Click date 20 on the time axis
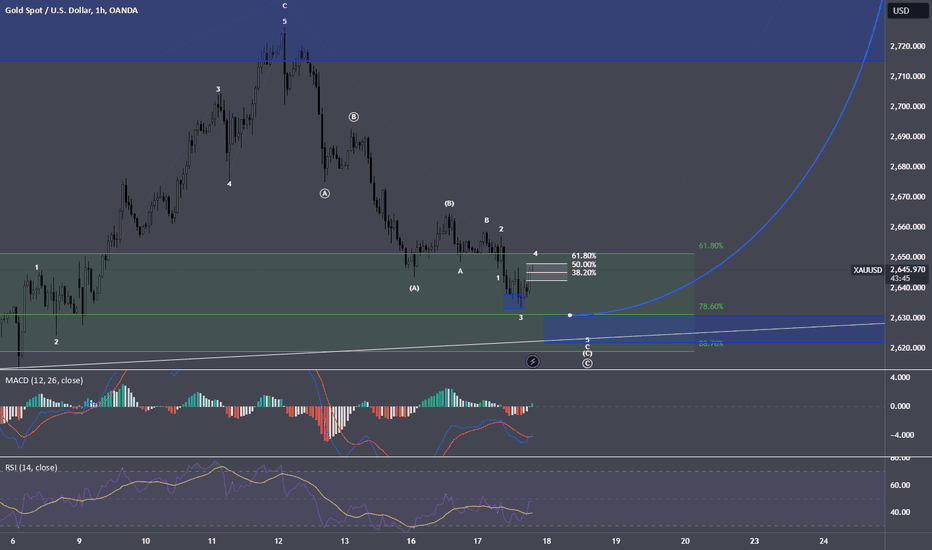 pos(685,541)
